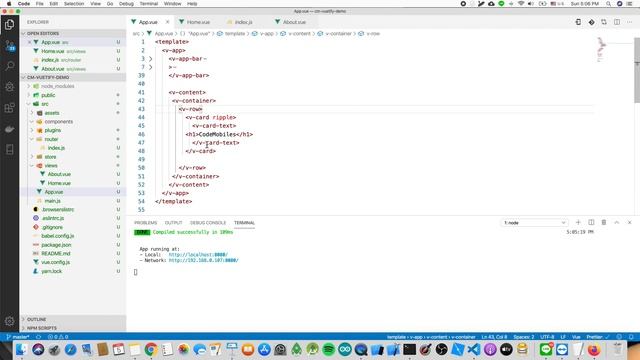Expand the store folder

tap(50, 157)
